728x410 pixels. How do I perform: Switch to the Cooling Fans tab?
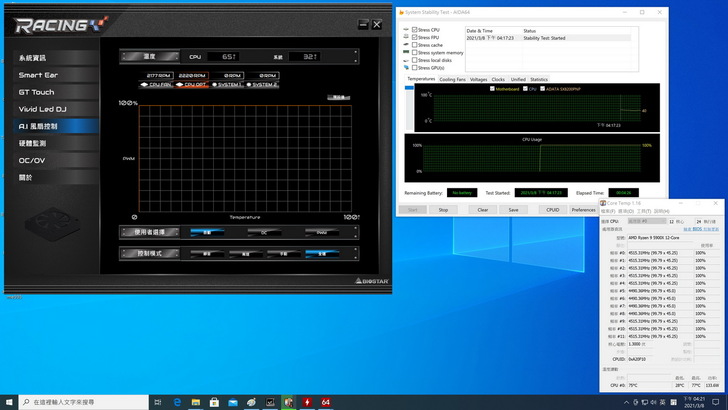pos(452,79)
